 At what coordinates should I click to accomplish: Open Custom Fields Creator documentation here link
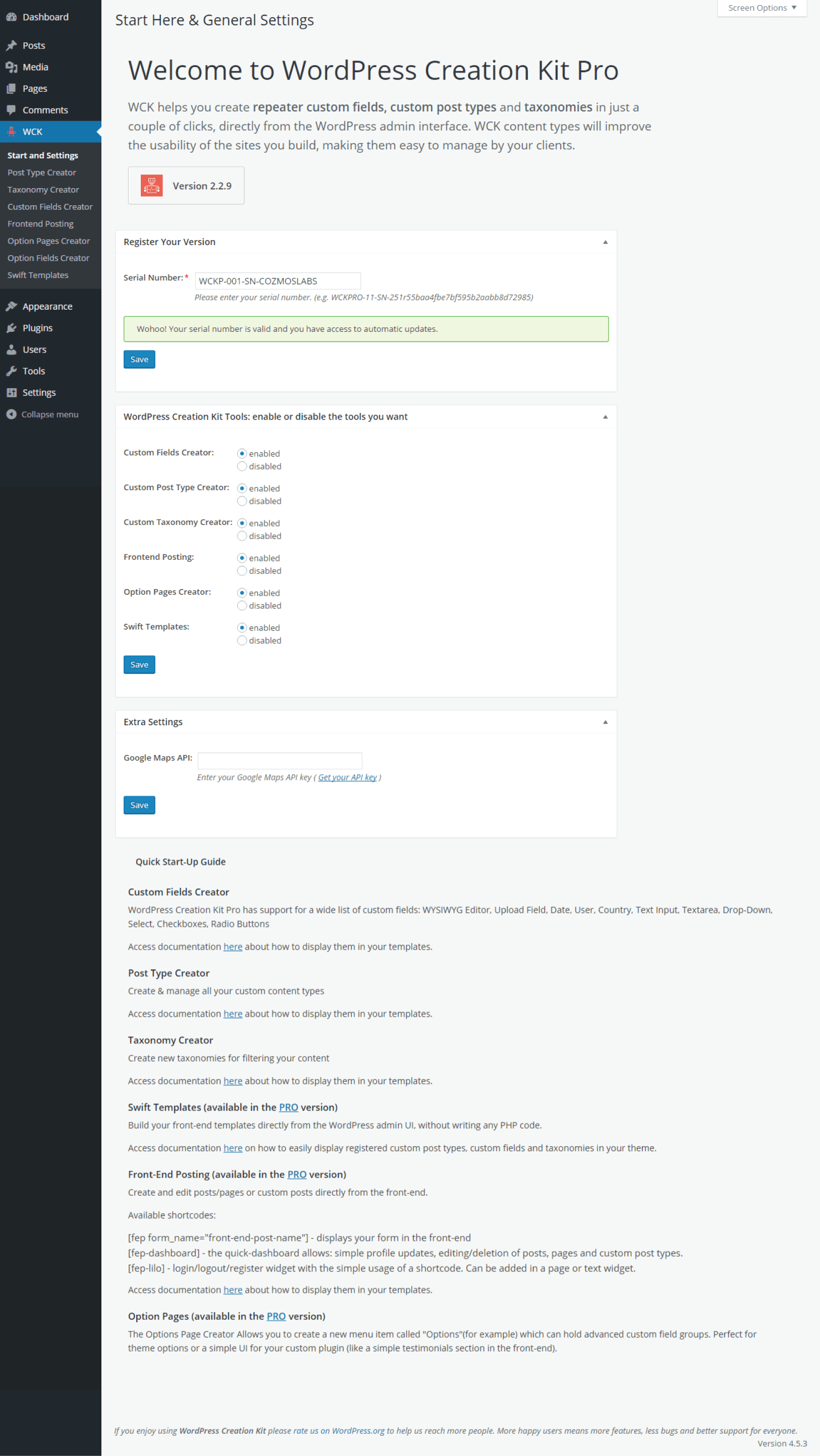pos(233,946)
